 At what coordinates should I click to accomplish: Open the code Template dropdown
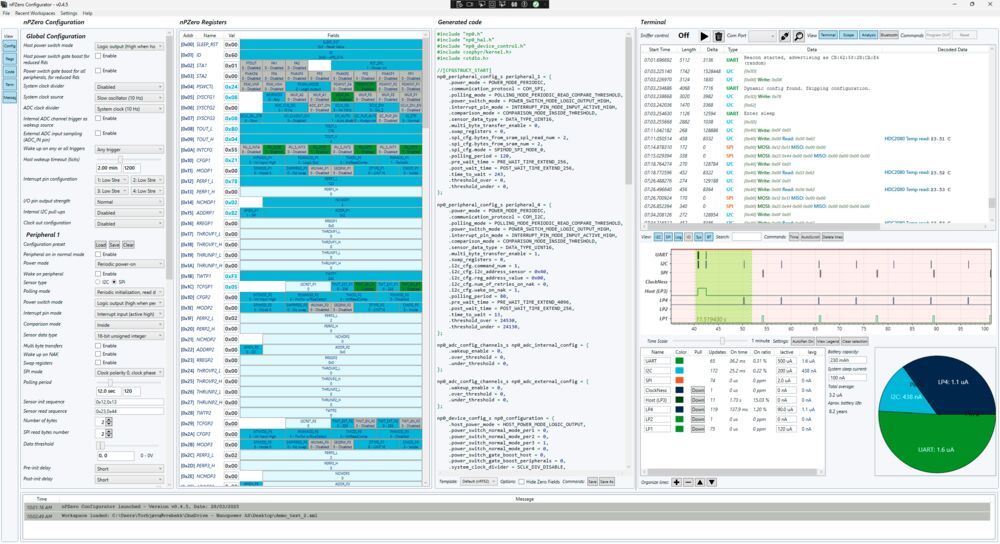pyautogui.click(x=478, y=482)
